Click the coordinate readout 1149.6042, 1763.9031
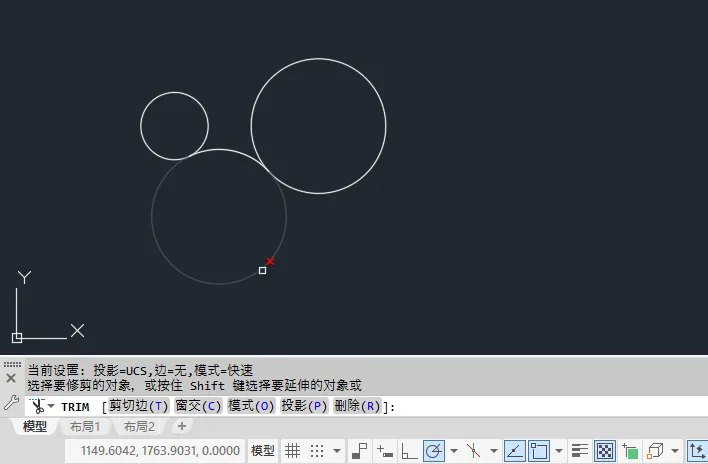 pos(160,450)
